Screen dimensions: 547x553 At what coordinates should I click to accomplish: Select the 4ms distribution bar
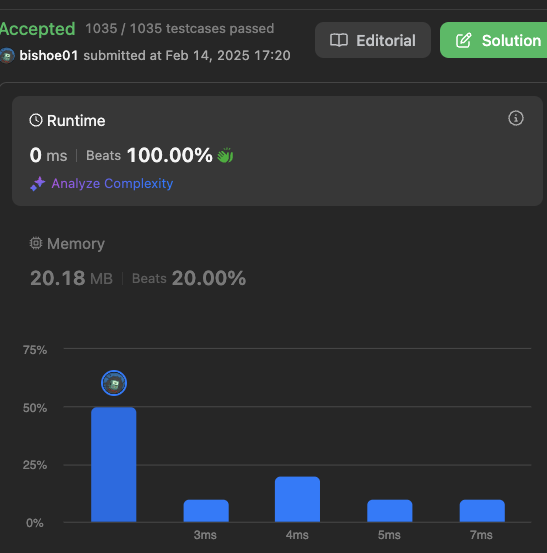pos(297,499)
